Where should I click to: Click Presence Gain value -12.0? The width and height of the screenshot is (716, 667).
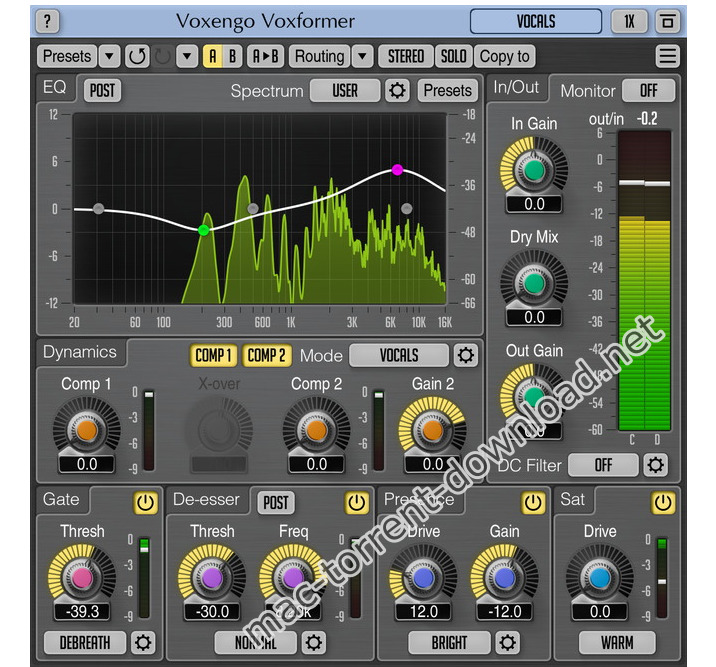coord(505,611)
